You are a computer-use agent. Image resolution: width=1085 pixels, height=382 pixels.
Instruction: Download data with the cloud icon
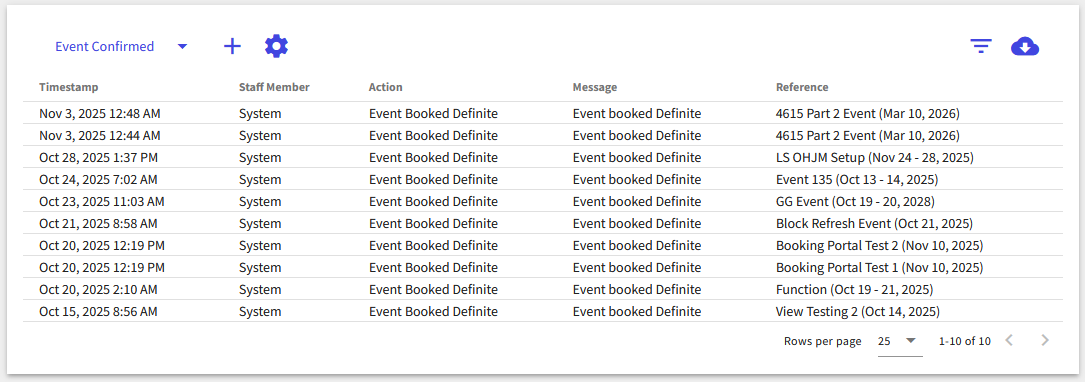1025,46
